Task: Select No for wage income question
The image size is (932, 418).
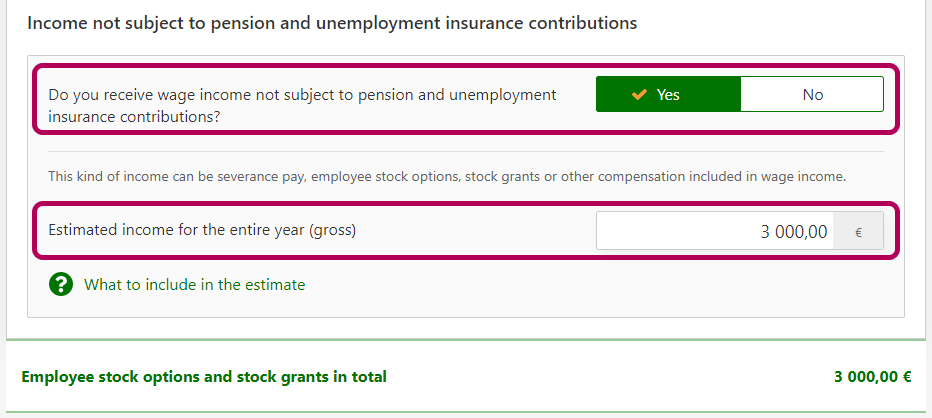Action: click(812, 94)
